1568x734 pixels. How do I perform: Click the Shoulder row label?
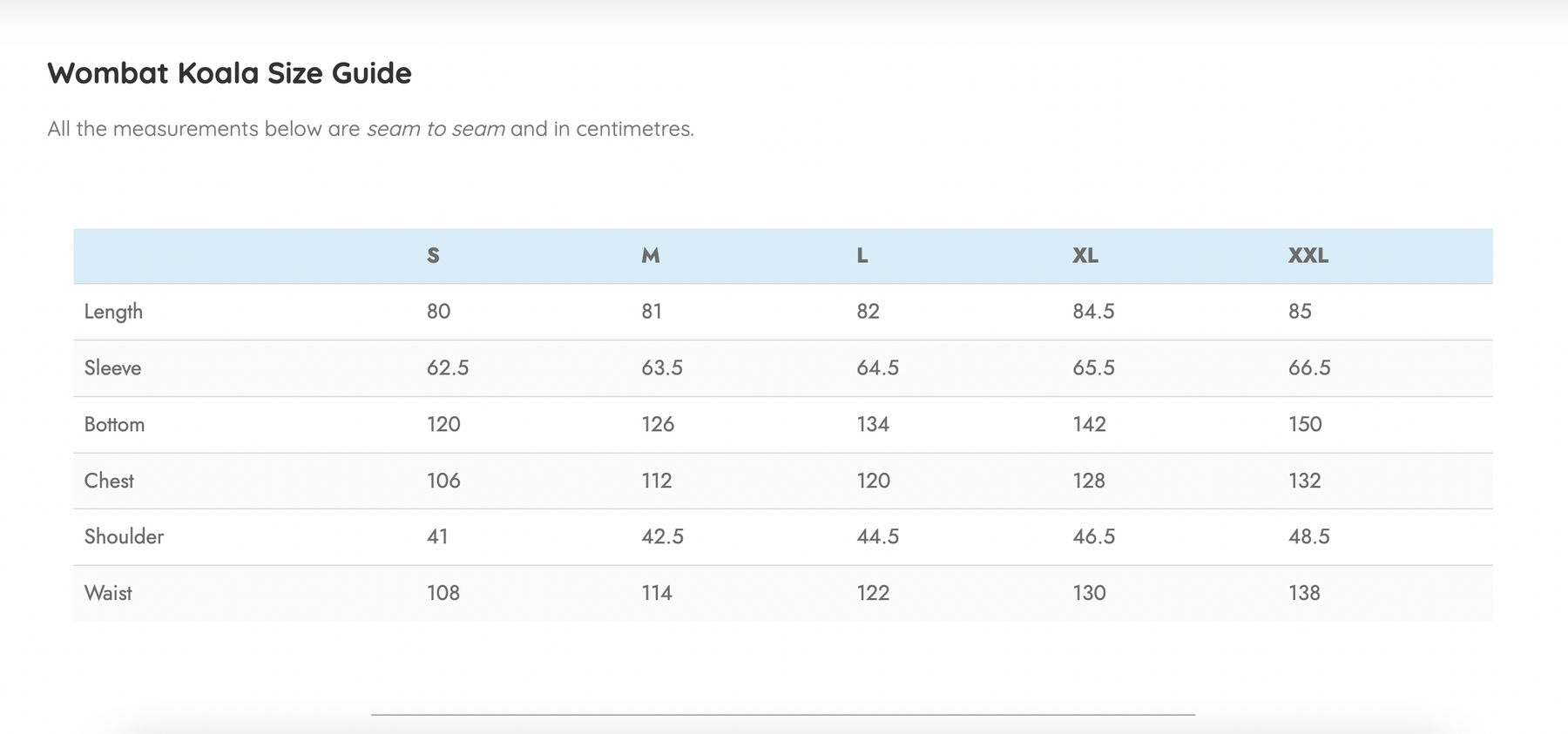point(124,536)
